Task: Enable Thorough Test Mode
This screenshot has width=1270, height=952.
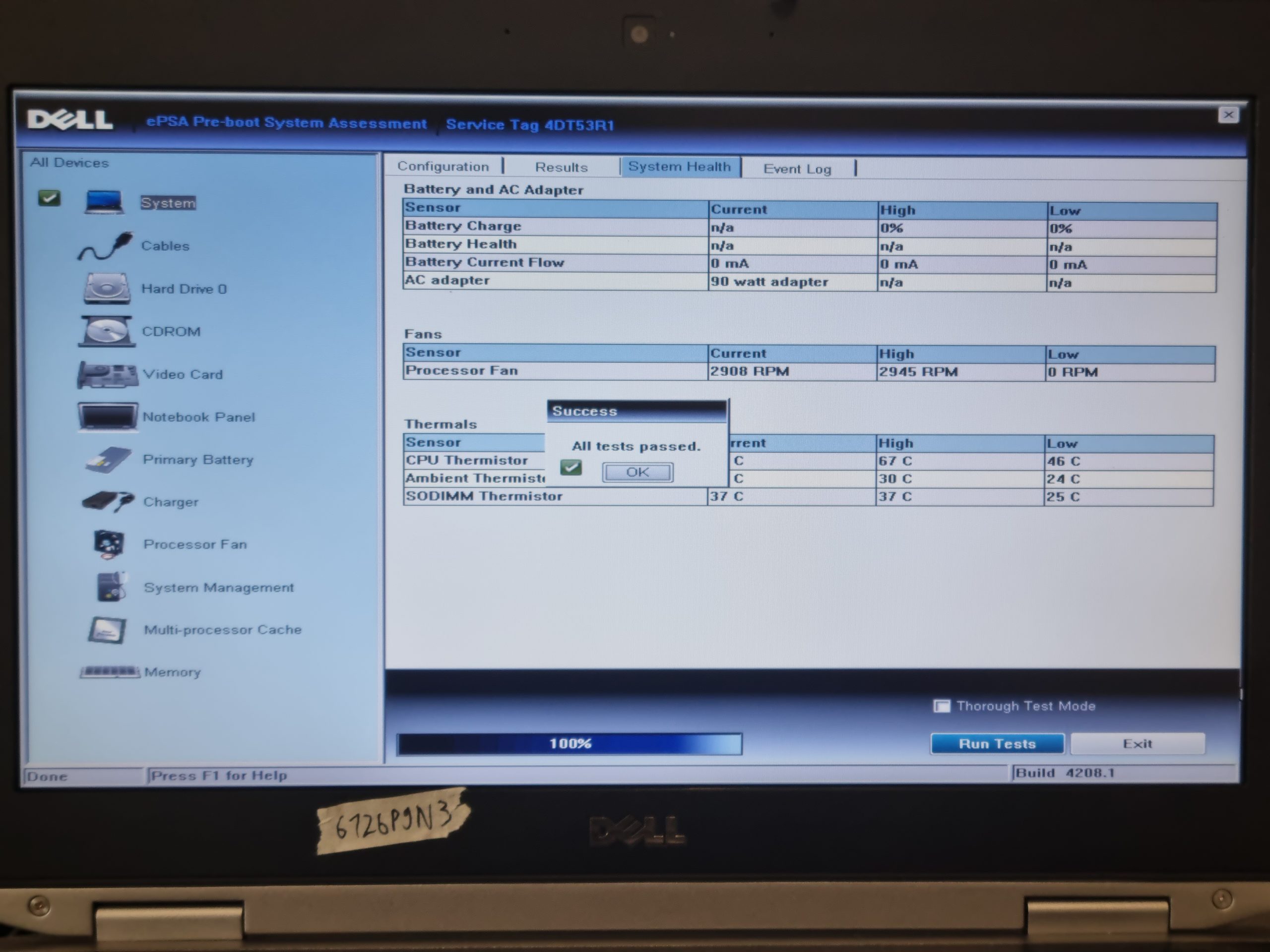Action: click(x=943, y=706)
